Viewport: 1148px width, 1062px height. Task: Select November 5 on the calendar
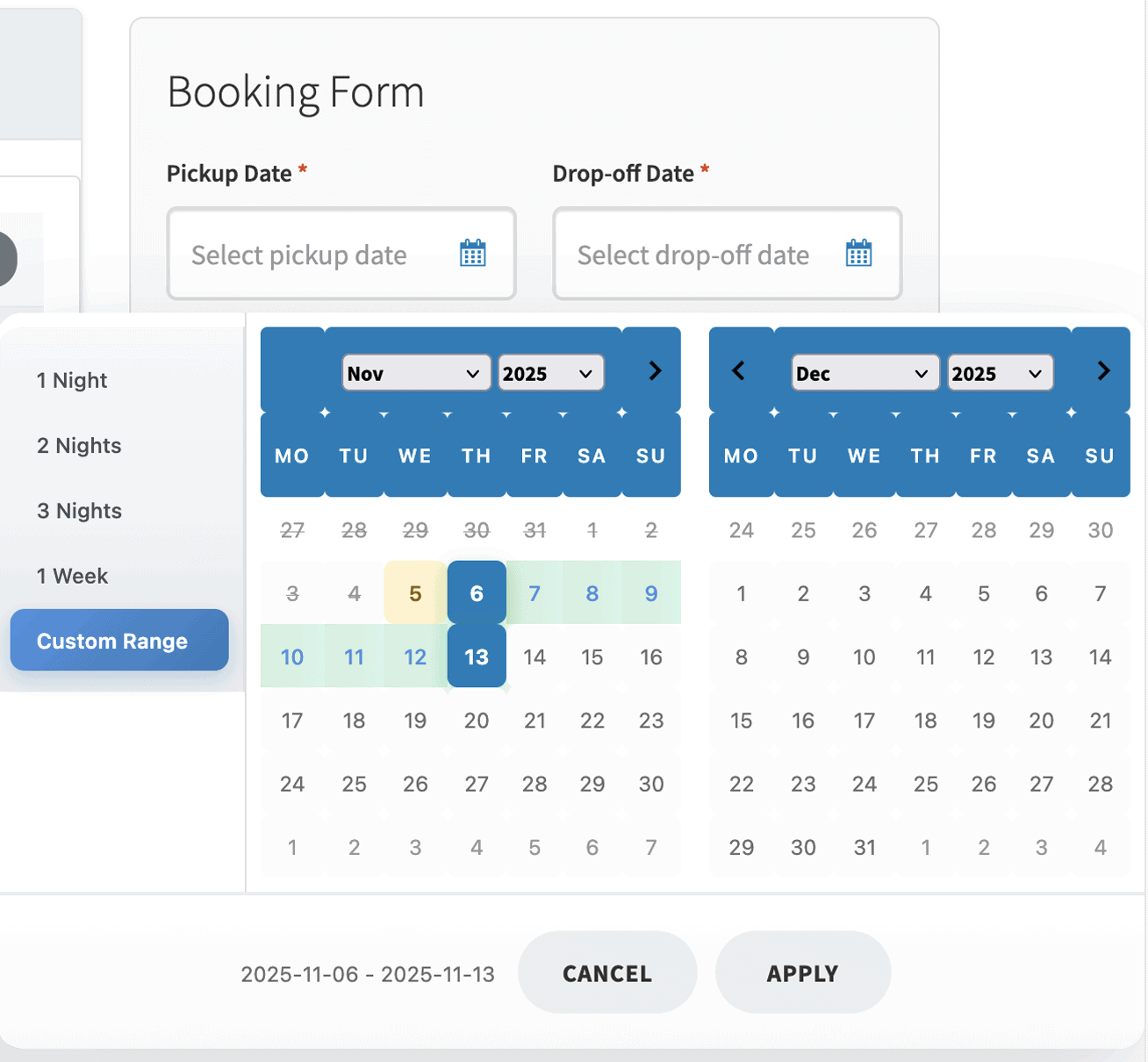pyautogui.click(x=413, y=593)
